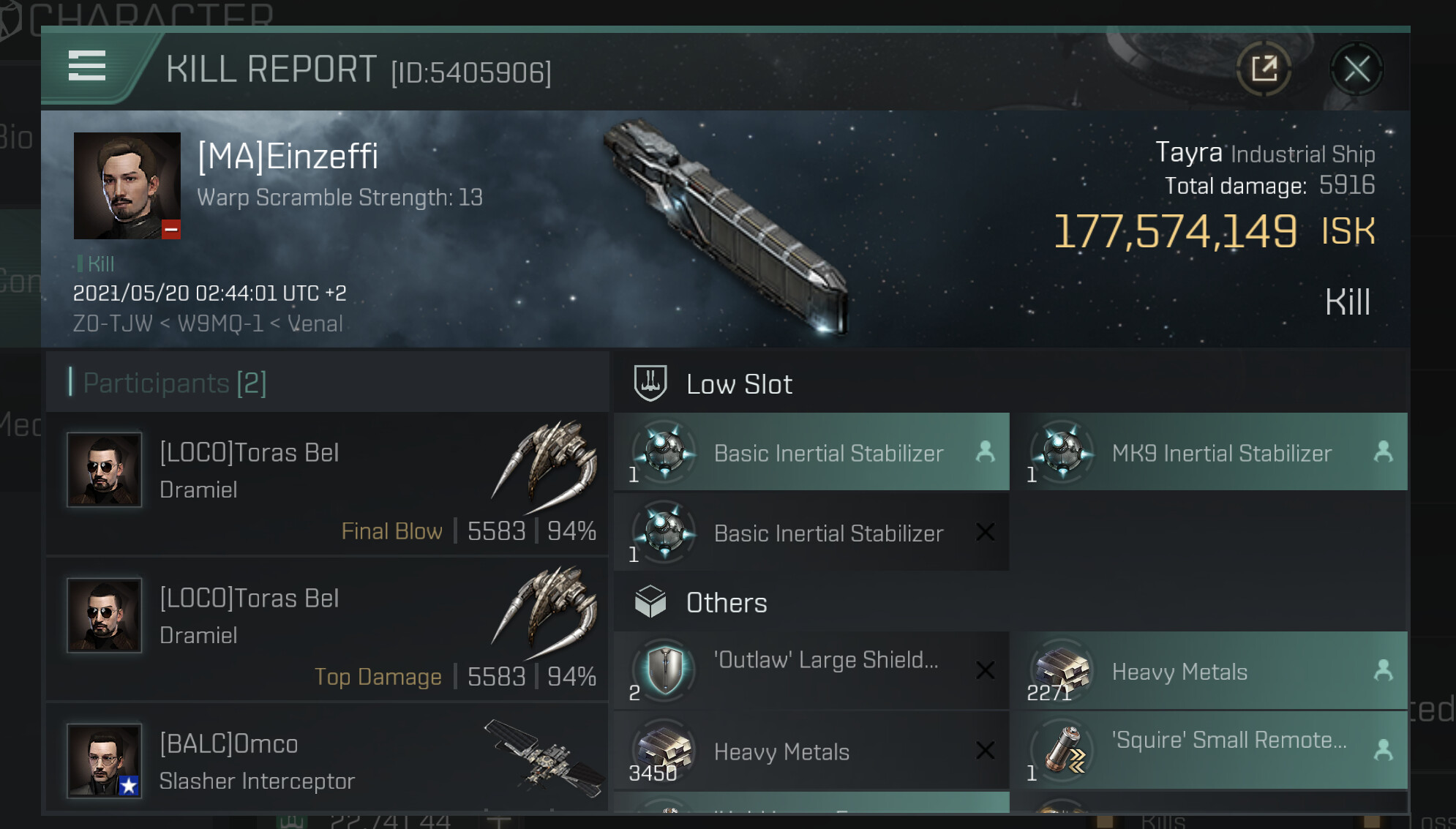The image size is (1456, 829).
Task: Open the hamburger menu in Kill Report
Action: [87, 66]
